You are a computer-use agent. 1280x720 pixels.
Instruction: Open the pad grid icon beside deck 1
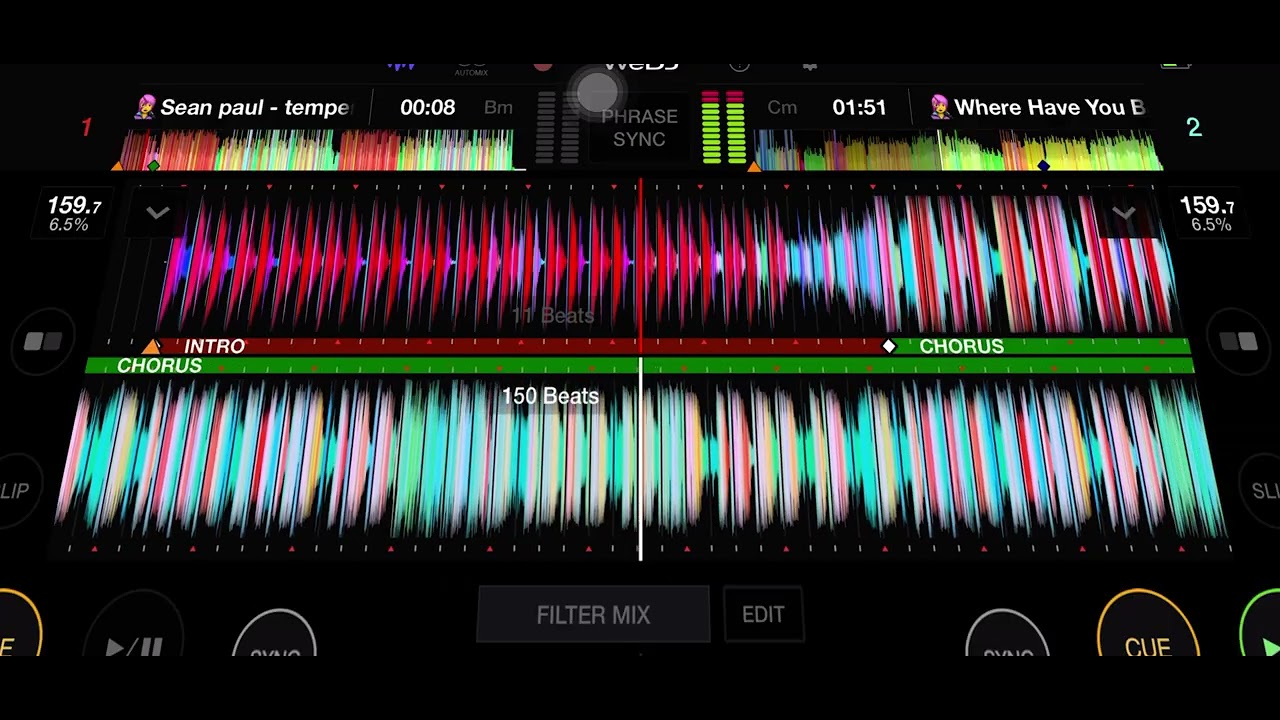tap(43, 343)
